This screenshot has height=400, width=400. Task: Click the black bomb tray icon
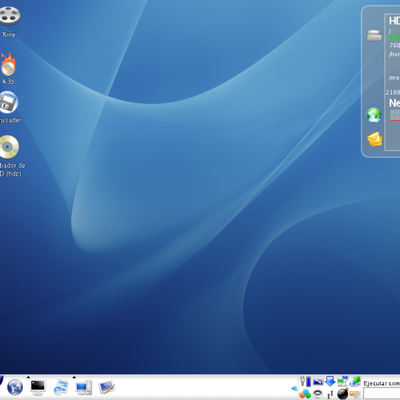(x=343, y=394)
